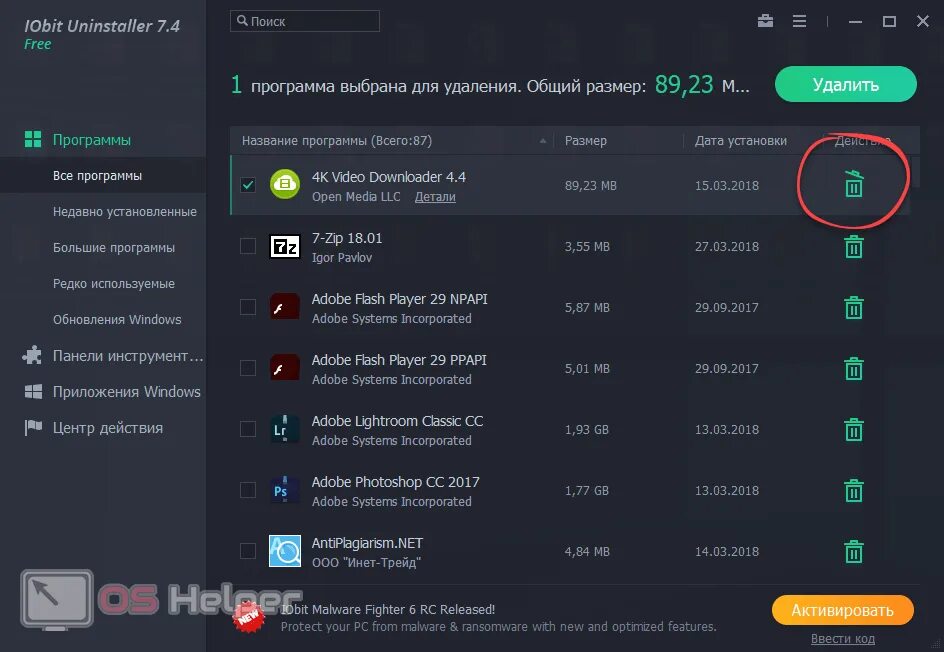
Task: Click the AntiPlagiarism.NET app icon
Action: [x=284, y=551]
